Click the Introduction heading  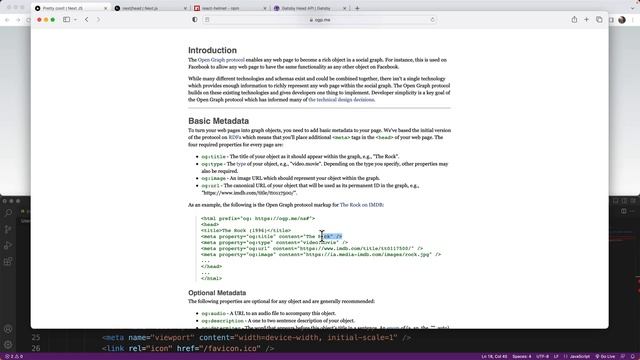212,50
